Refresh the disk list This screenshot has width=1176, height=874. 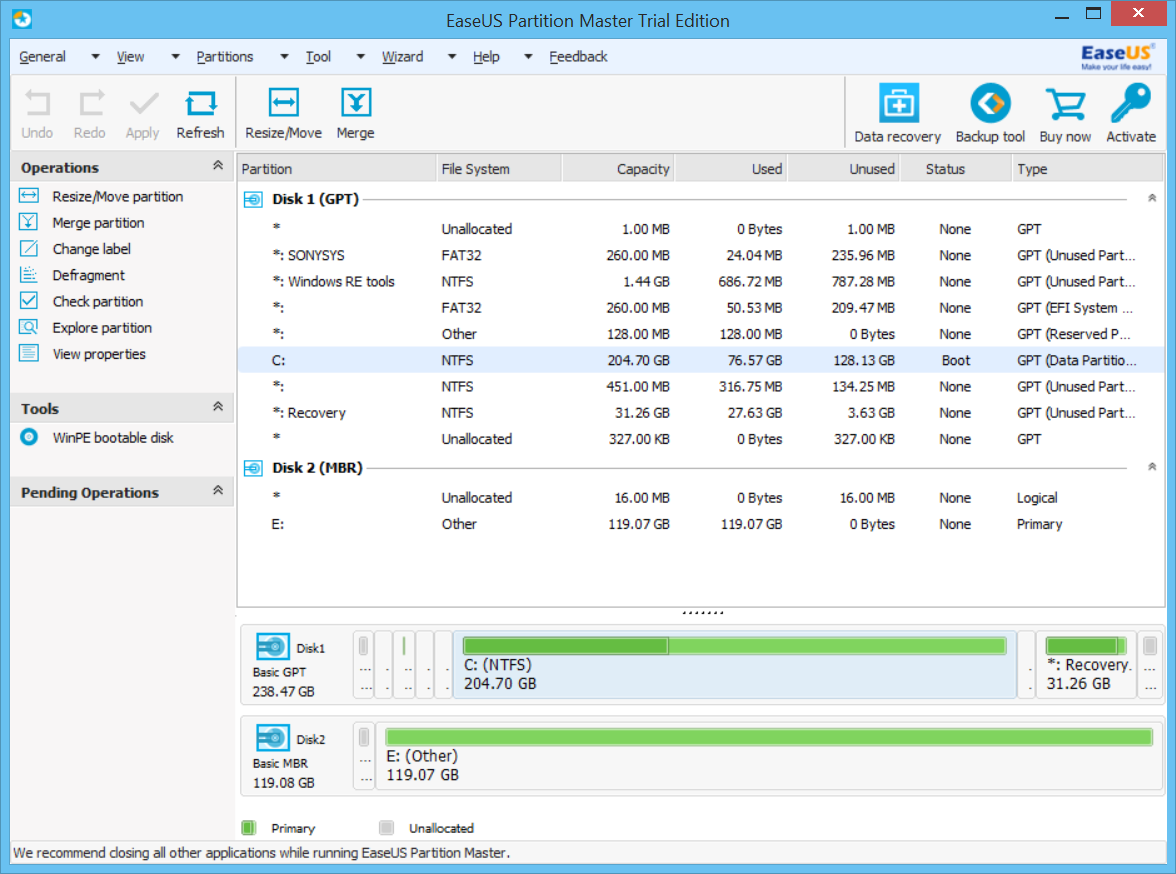(x=200, y=104)
